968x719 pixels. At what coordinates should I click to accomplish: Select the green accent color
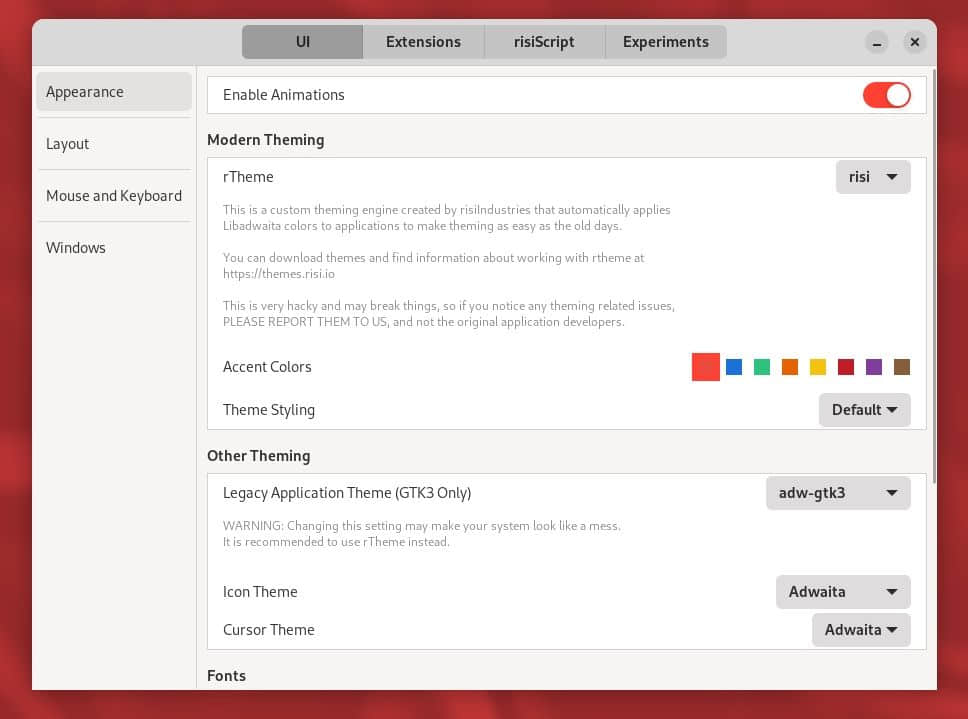click(762, 367)
